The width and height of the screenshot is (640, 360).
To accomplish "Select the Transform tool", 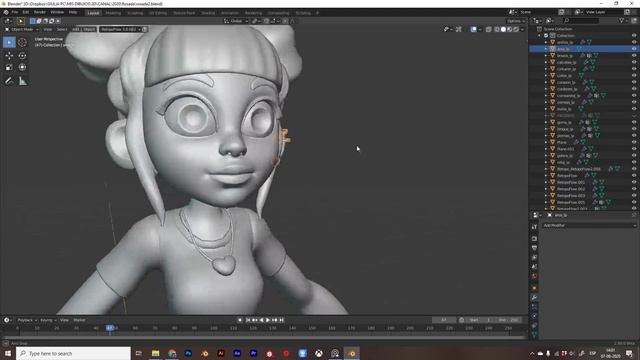I will (x=22, y=67).
